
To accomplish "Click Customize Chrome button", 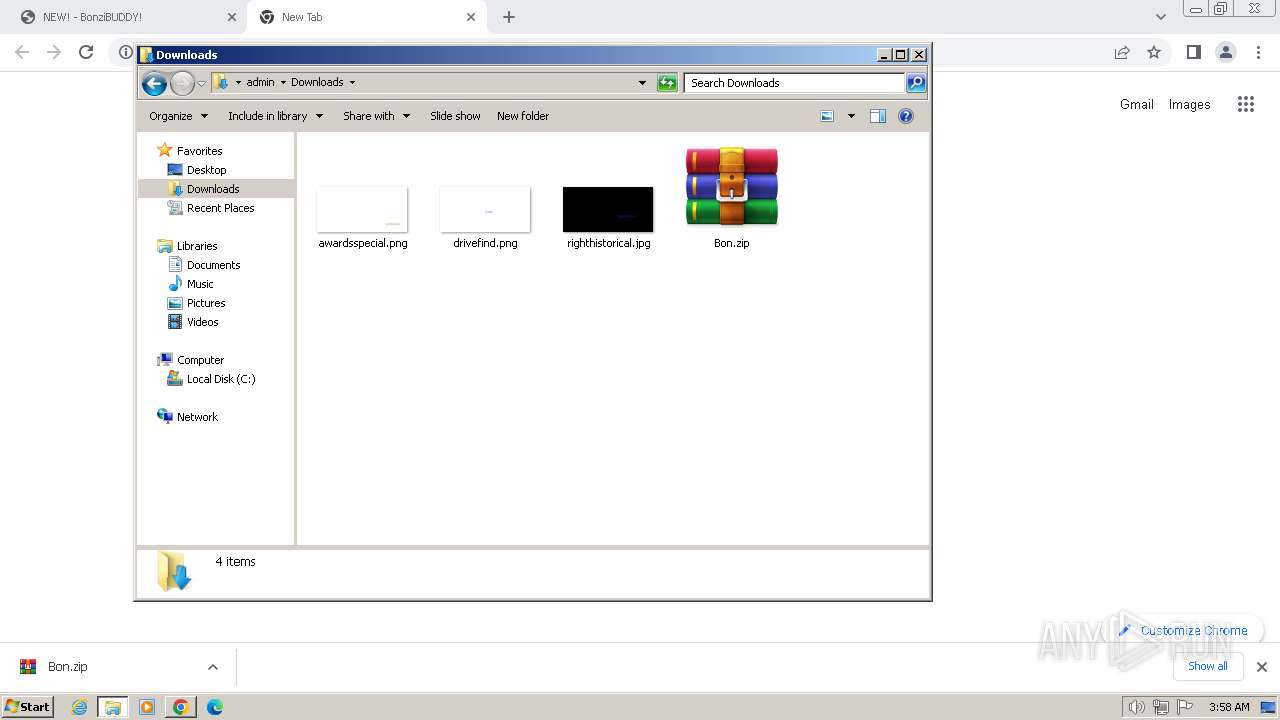I will [1184, 630].
